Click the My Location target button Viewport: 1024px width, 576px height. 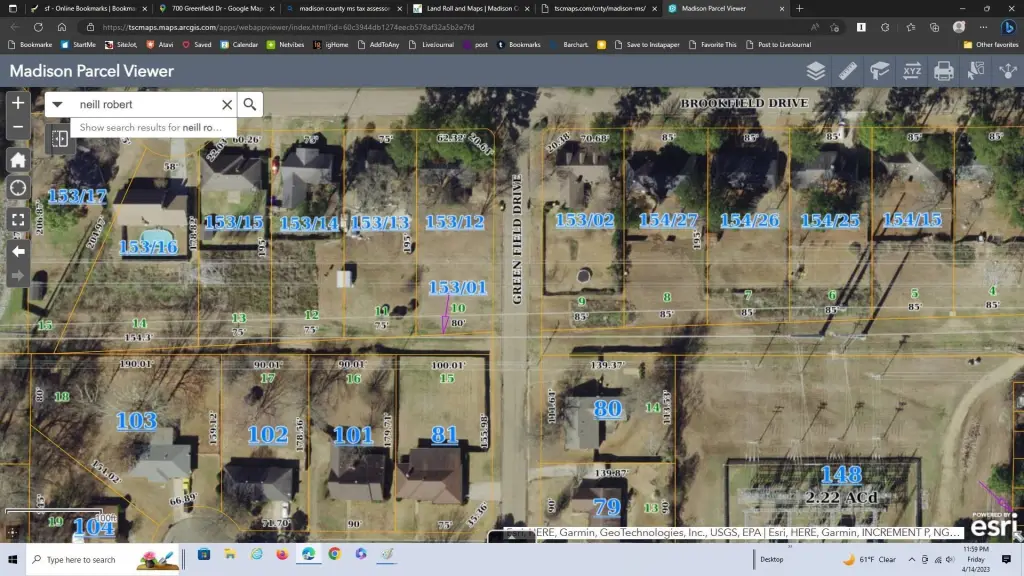click(x=18, y=188)
